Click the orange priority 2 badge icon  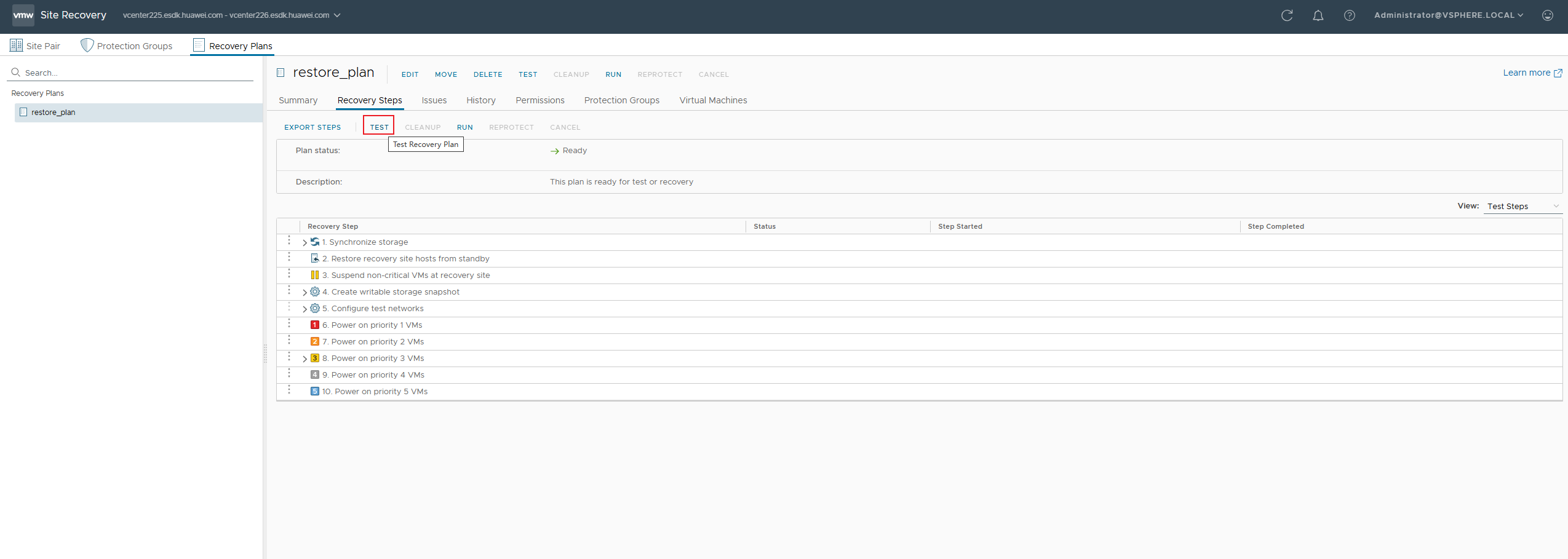click(315, 341)
